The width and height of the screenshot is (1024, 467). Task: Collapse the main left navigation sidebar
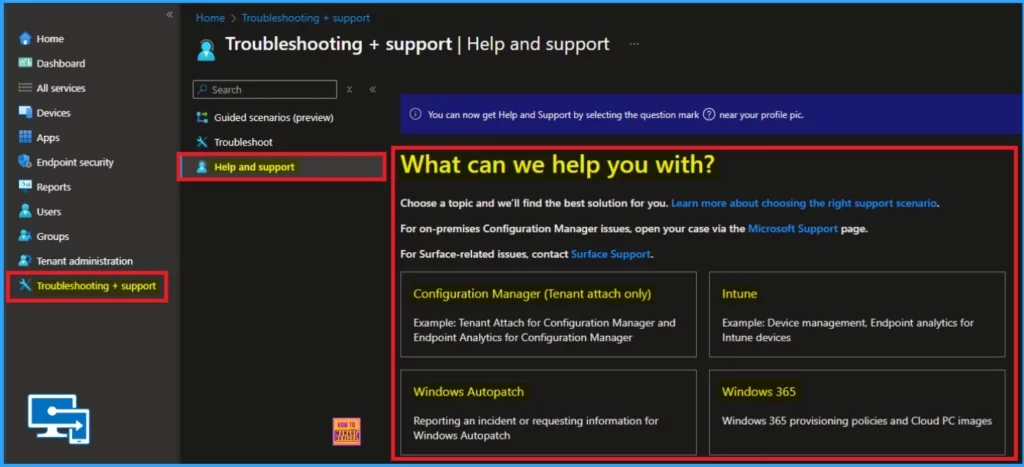point(169,14)
